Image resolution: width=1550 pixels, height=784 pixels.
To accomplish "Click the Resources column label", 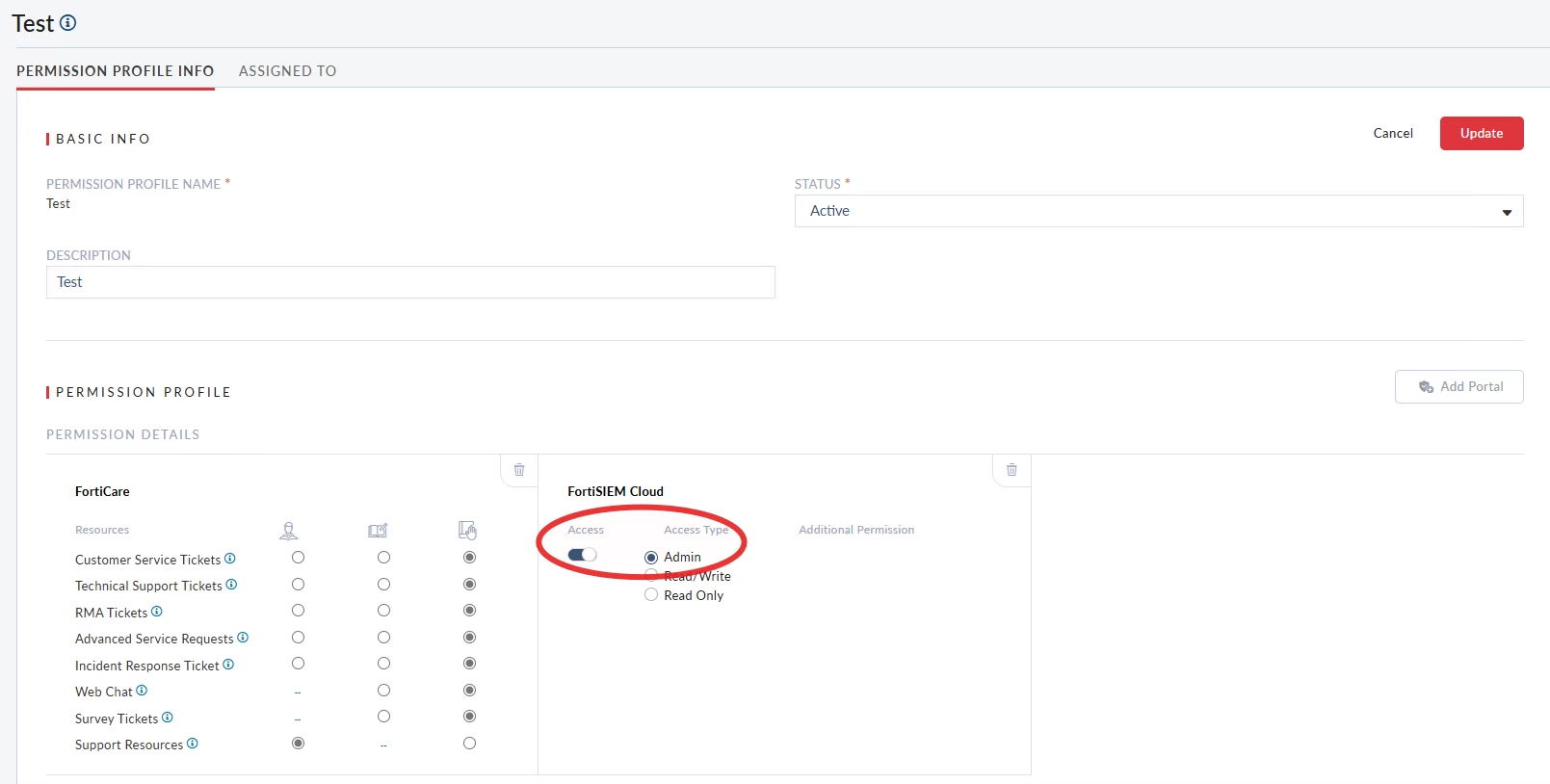I will (102, 530).
